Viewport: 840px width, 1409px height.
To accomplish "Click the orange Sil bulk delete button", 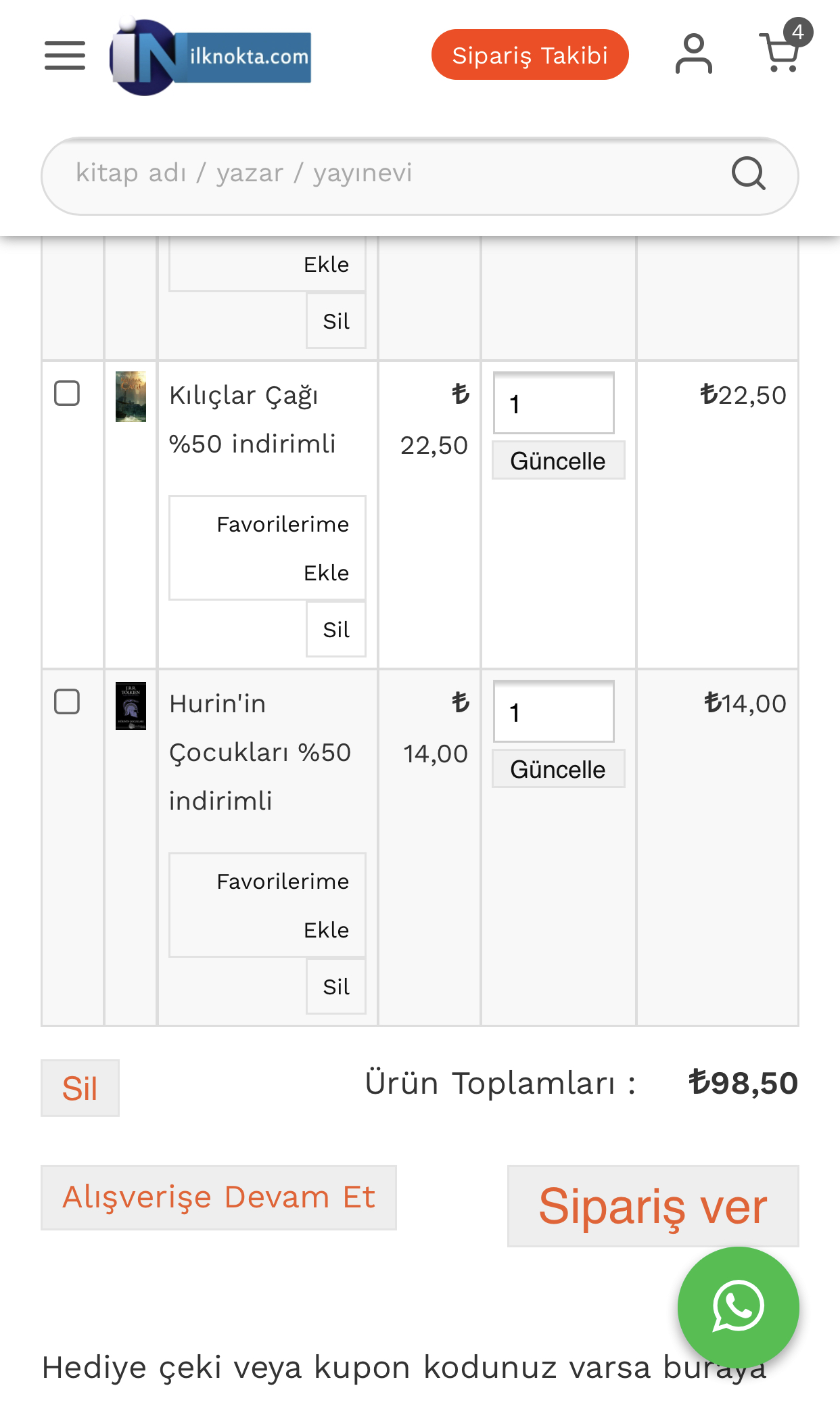I will point(80,1088).
